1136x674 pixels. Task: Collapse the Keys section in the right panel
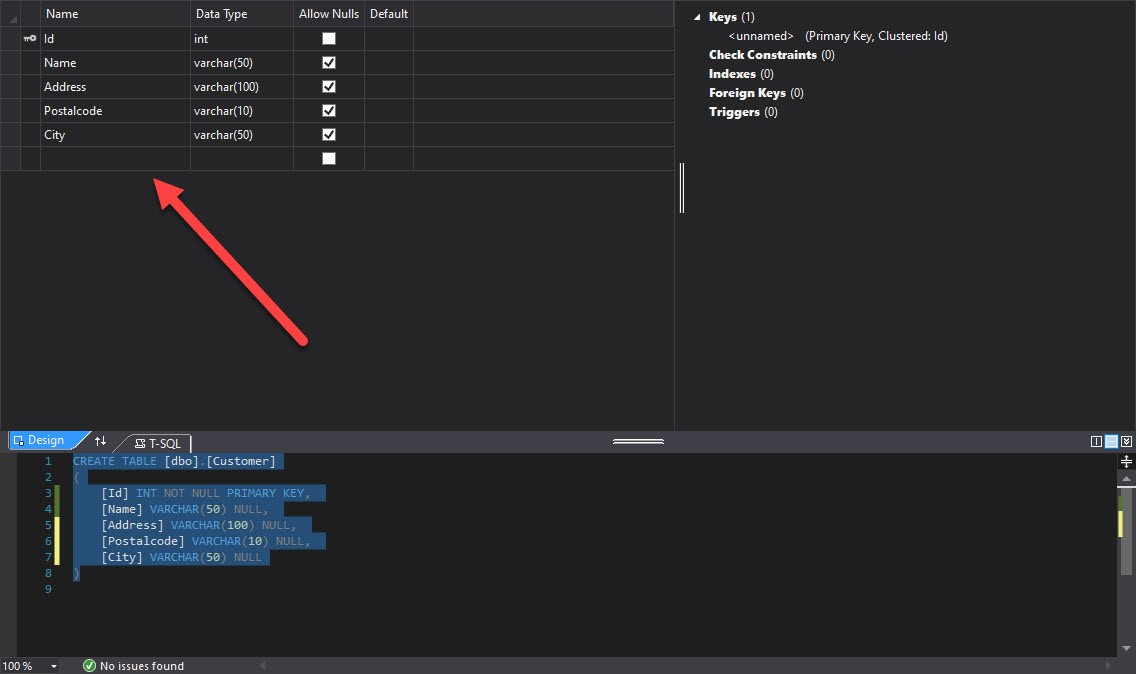point(697,16)
